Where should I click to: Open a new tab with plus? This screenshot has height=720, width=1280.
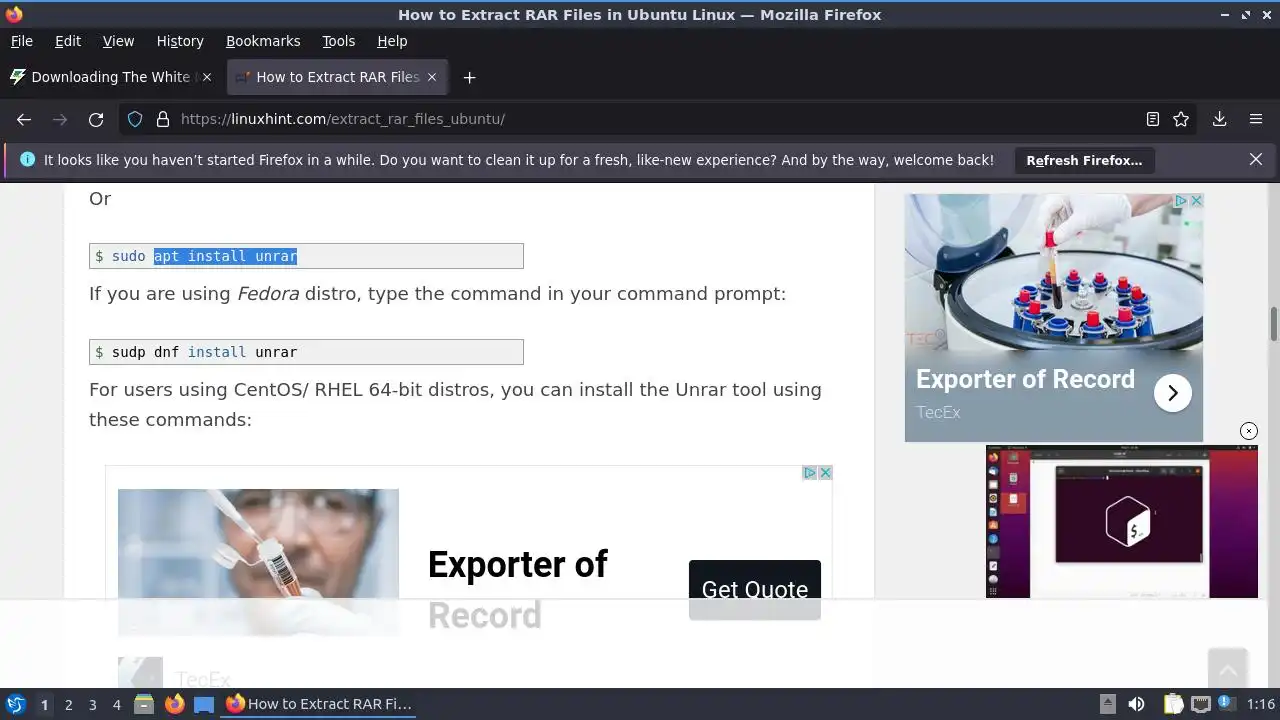point(469,77)
